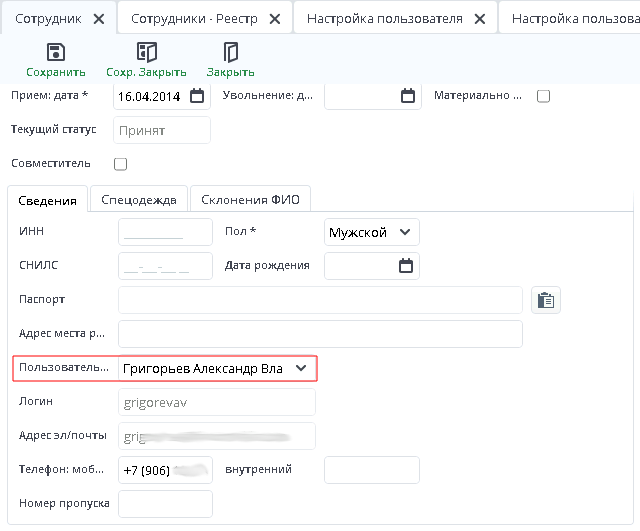
Task: Enable the Совместитель checkbox
Action: [121, 164]
